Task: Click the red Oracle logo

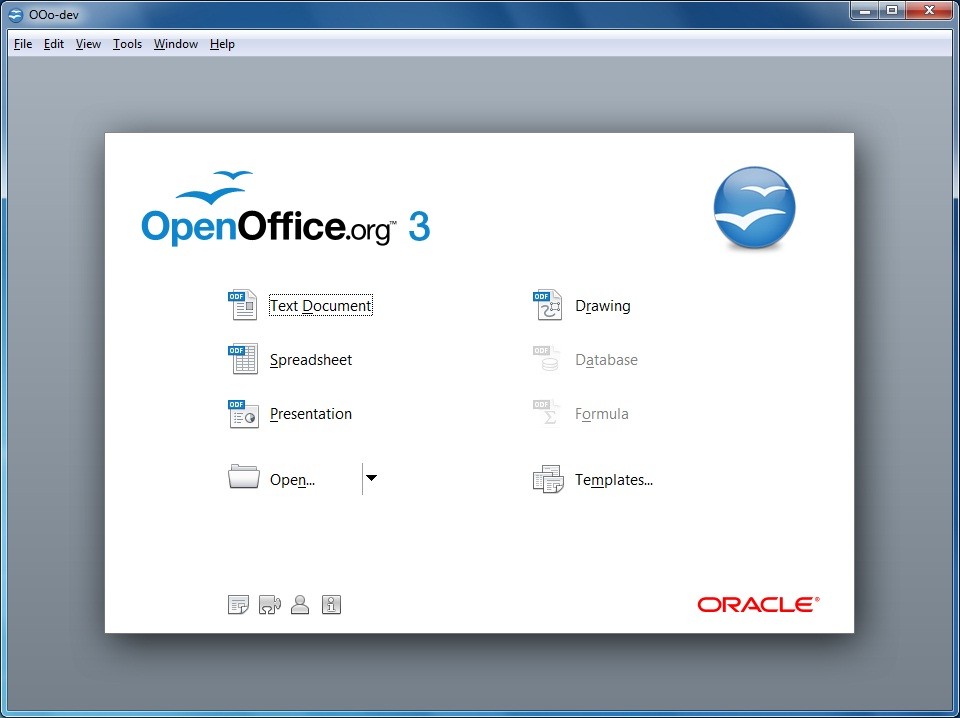Action: 758,604
